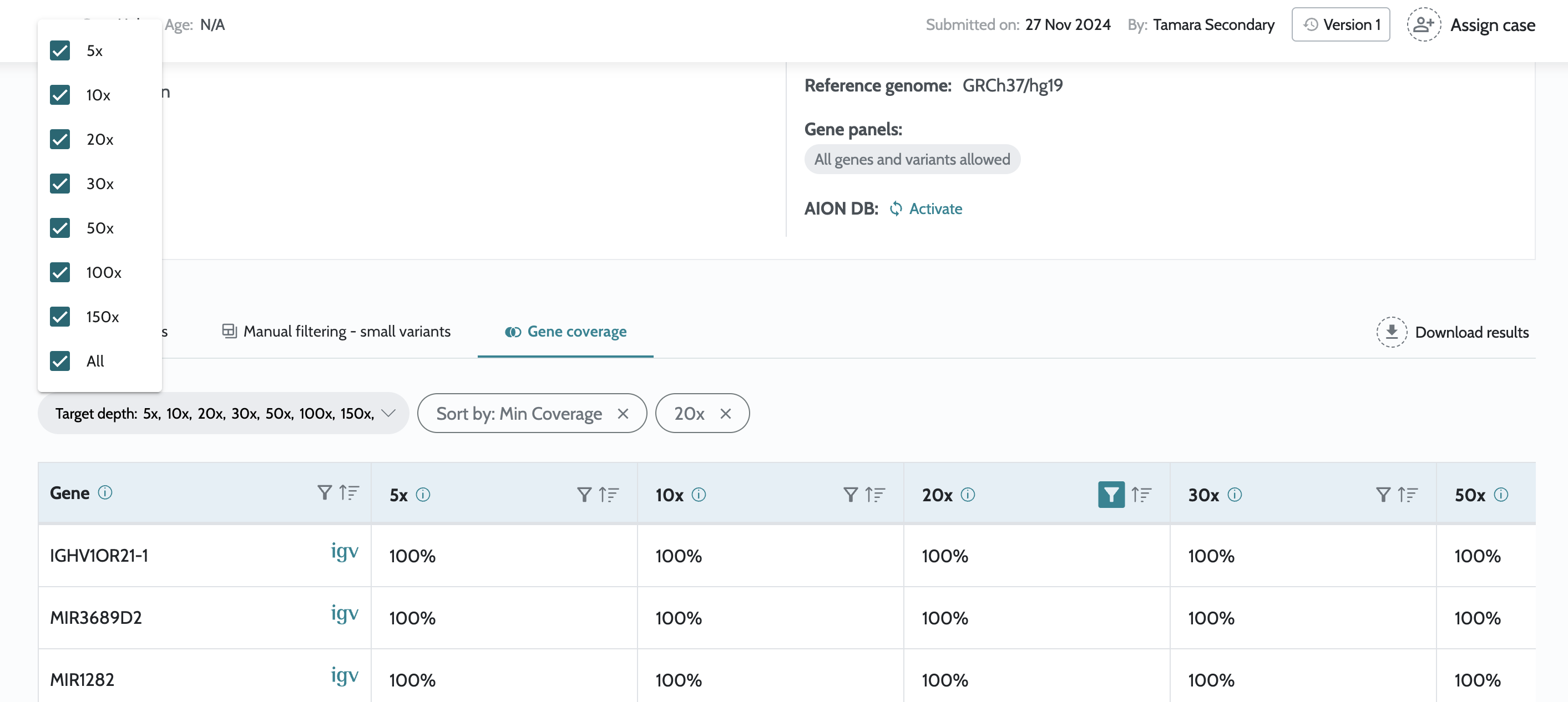Viewport: 1568px width, 702px height.
Task: Click the 10x column filter icon
Action: pyautogui.click(x=851, y=495)
